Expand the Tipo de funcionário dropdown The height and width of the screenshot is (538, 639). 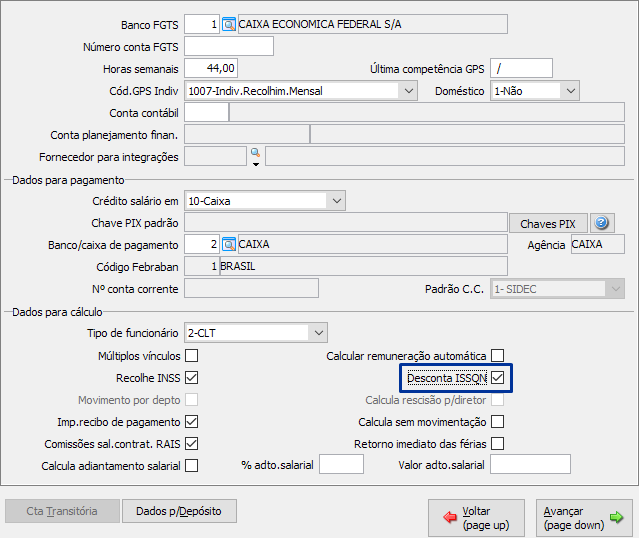tap(318, 332)
